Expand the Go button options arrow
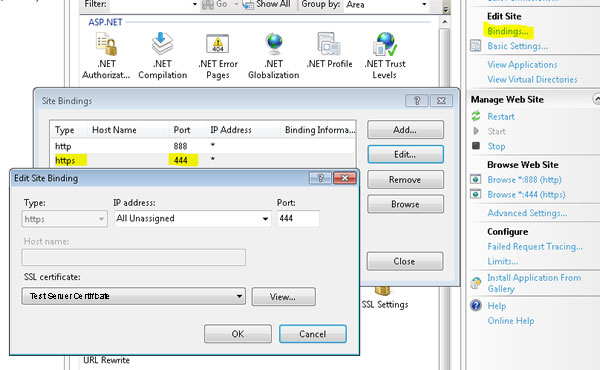This screenshot has height=370, width=600. click(236, 5)
